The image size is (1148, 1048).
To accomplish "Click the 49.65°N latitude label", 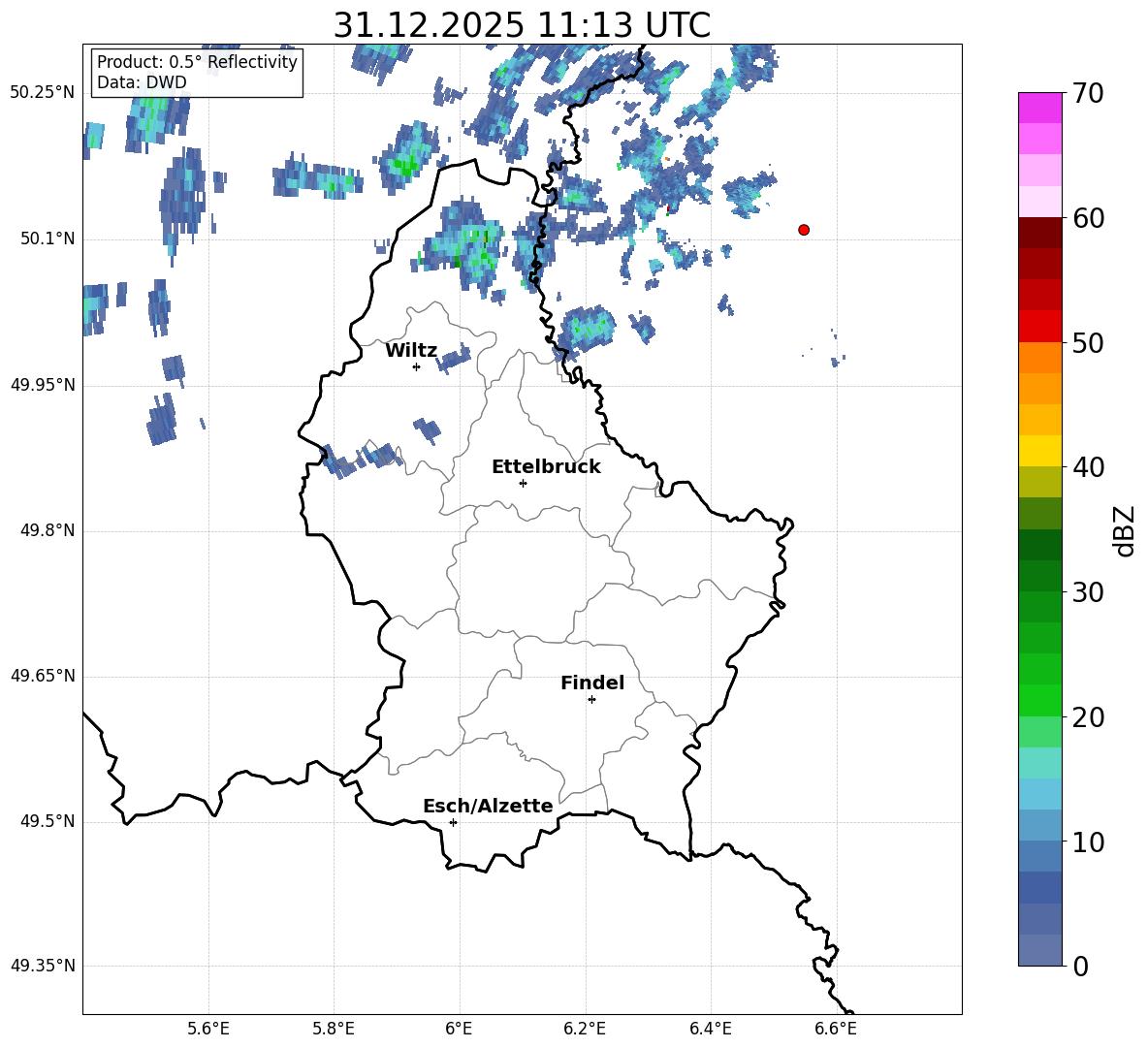I will [x=43, y=677].
